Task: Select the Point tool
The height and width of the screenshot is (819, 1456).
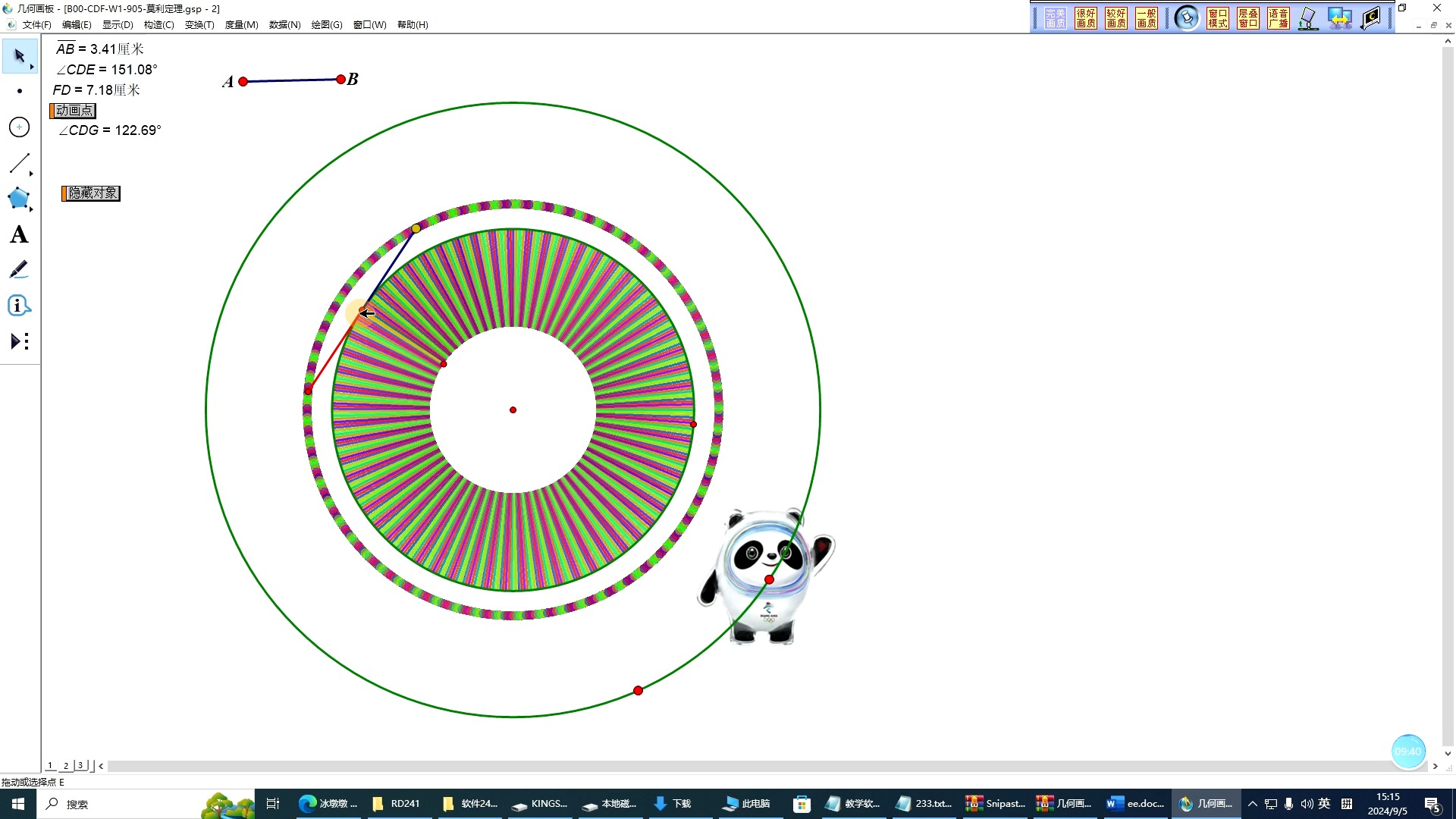Action: pyautogui.click(x=20, y=91)
